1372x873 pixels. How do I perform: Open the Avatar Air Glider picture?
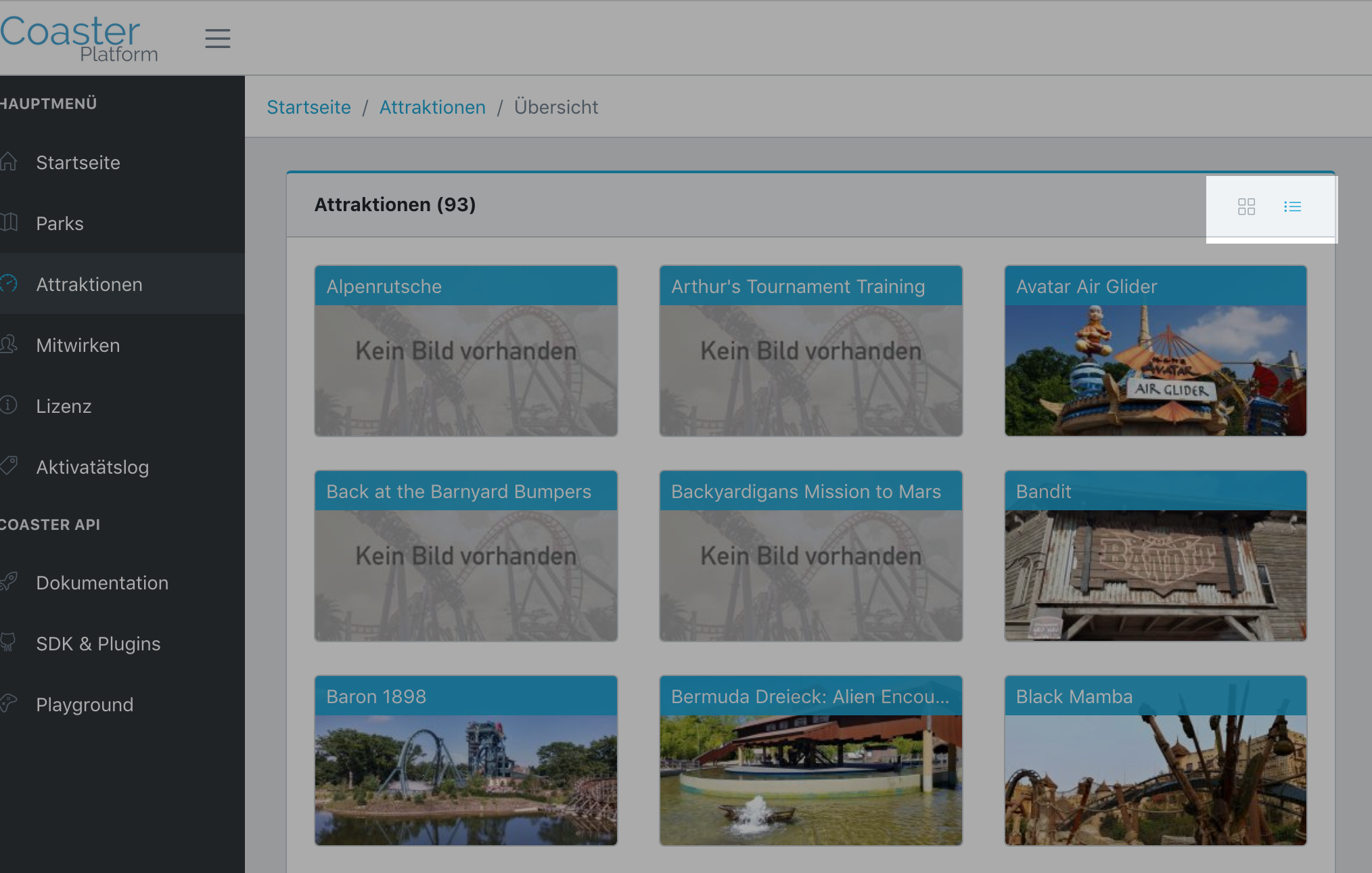[x=1156, y=370]
